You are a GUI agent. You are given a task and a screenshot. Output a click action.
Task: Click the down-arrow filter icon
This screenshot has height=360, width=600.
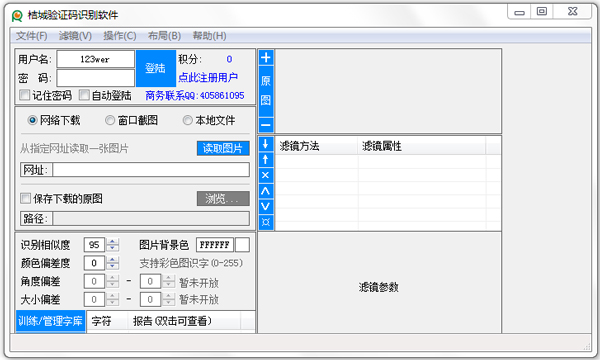[x=266, y=144]
